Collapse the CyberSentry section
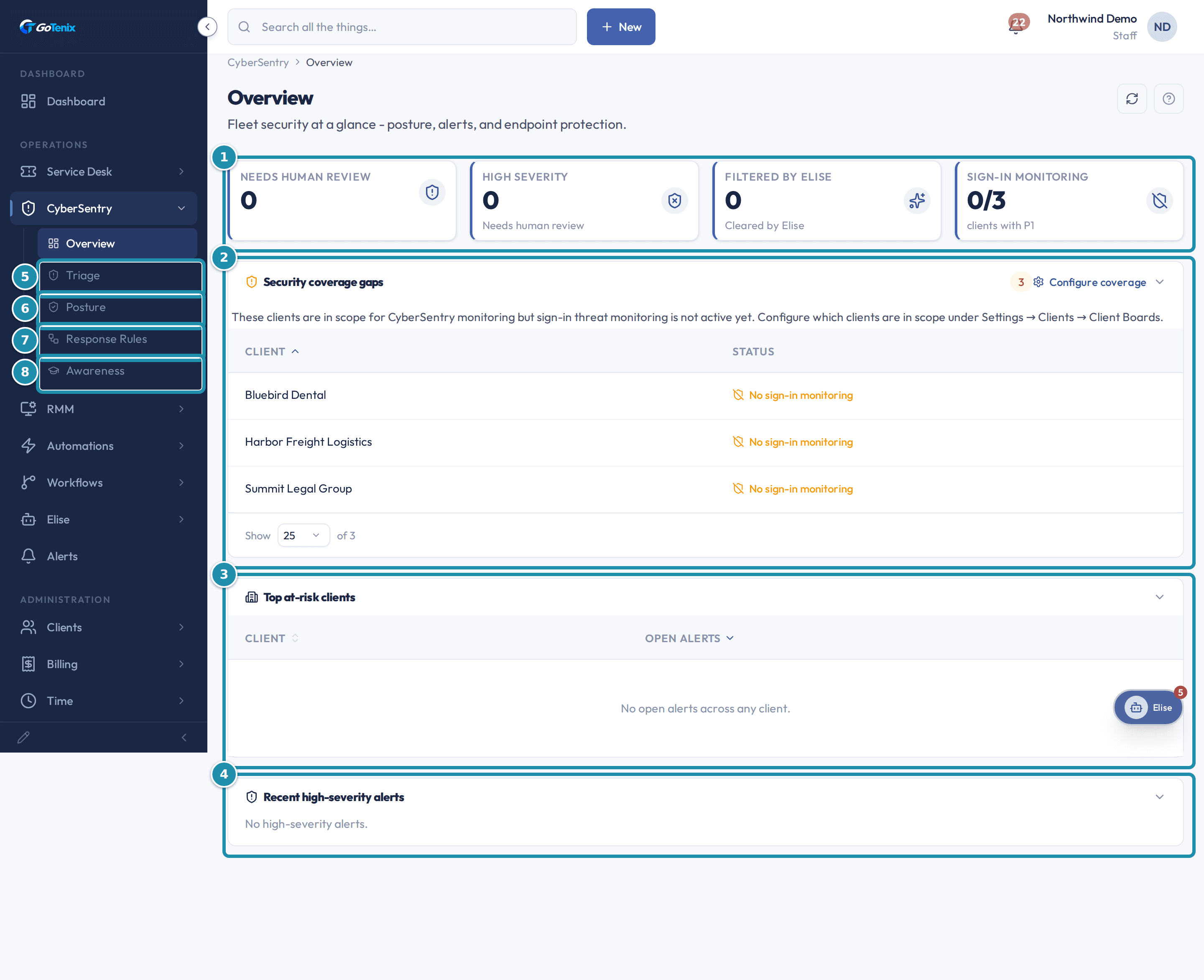The image size is (1204, 980). click(x=104, y=208)
